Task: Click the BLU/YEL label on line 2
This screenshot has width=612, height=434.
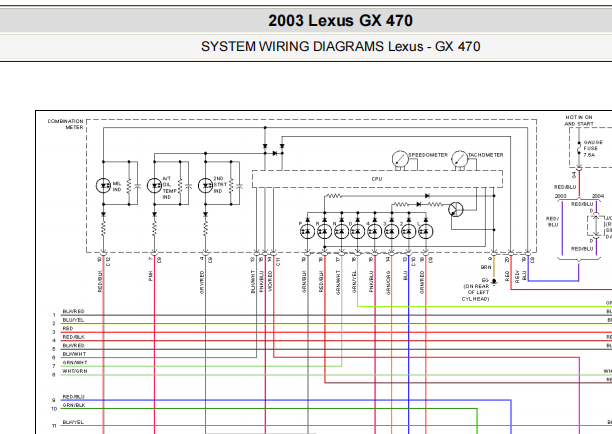Action: [x=73, y=320]
